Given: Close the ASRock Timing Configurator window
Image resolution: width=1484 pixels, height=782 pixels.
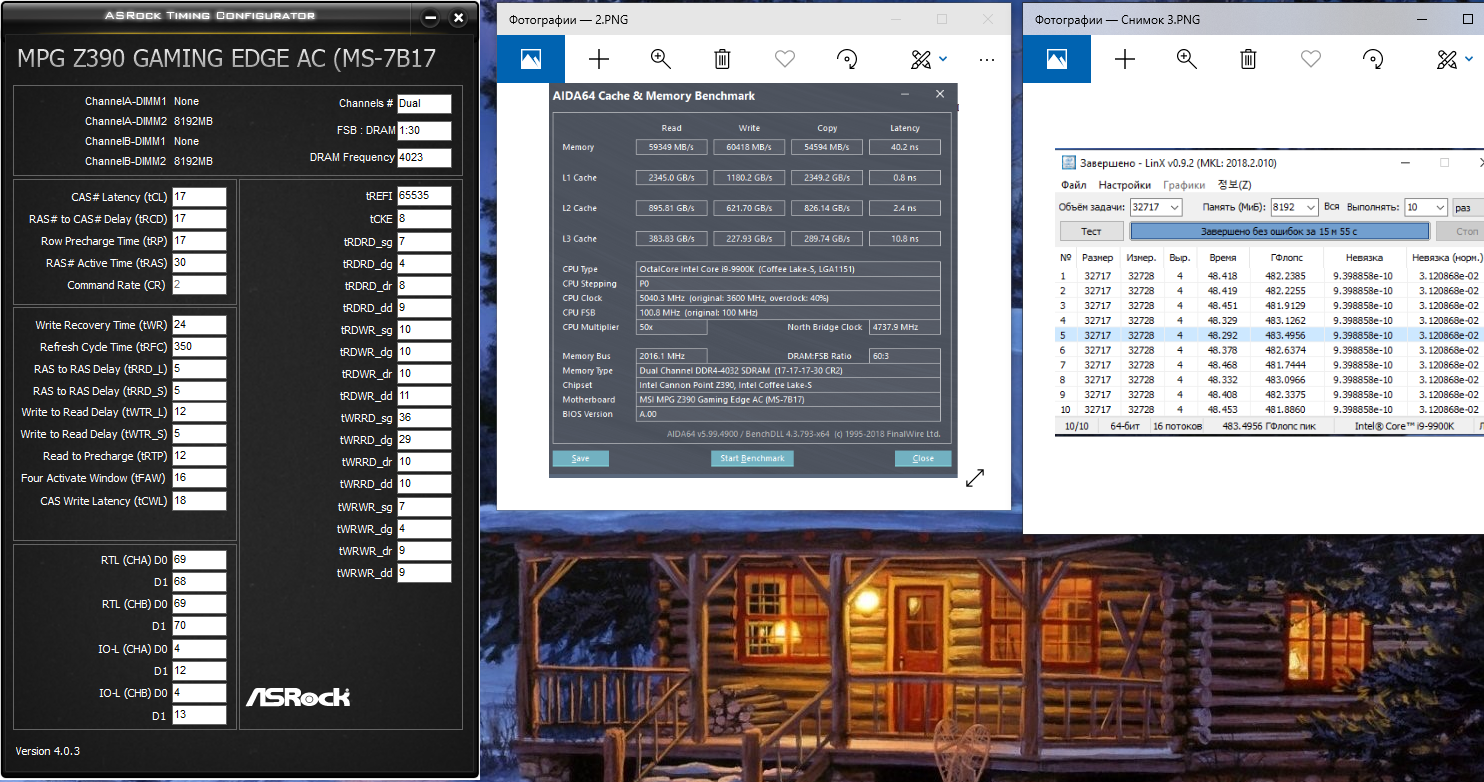Looking at the screenshot, I should [458, 18].
